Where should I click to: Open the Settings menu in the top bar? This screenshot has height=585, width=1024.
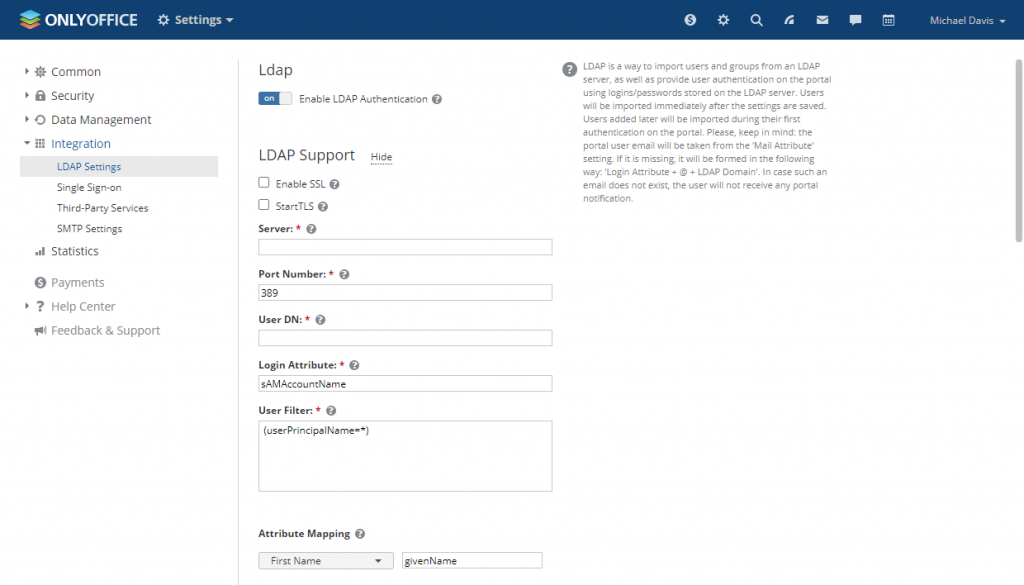click(196, 19)
